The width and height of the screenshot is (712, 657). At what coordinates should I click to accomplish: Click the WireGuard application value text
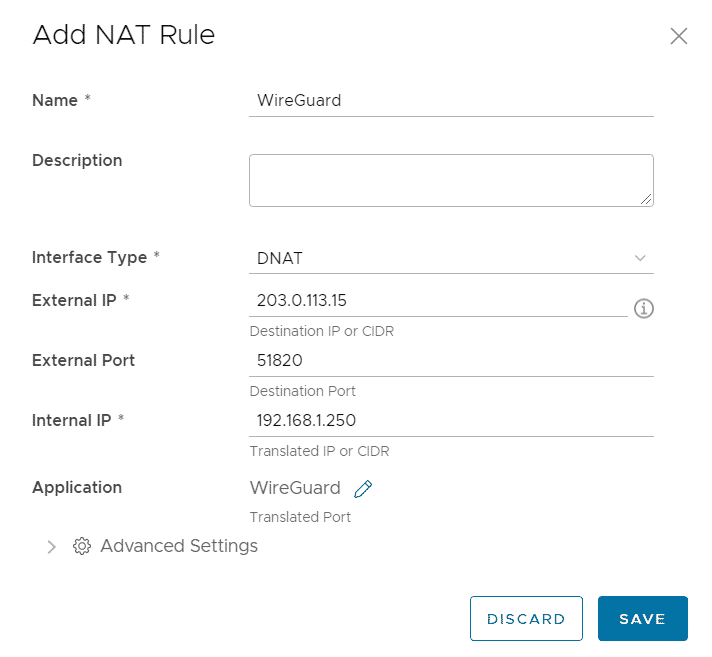tap(295, 488)
